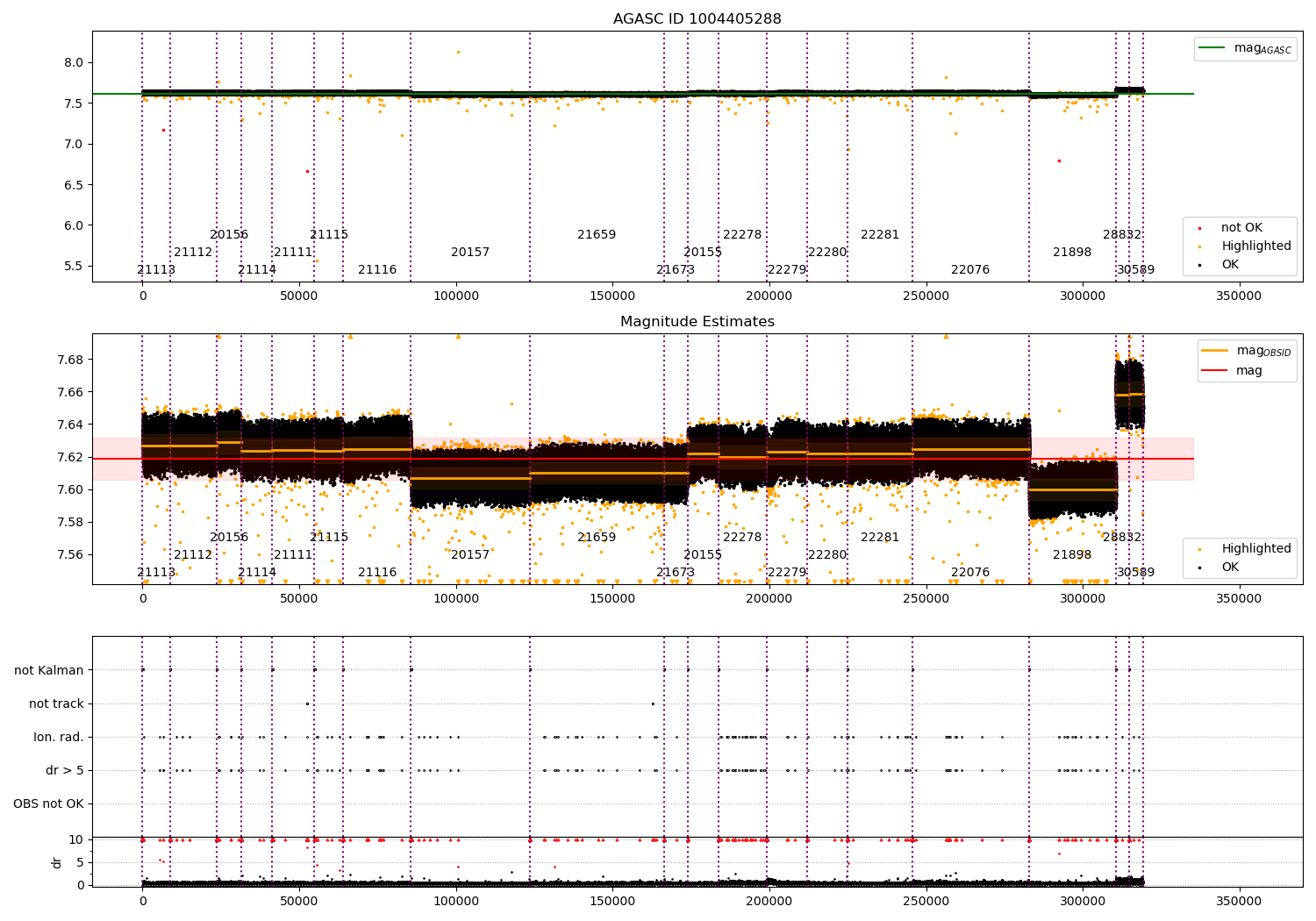Click OBSID label 21112 in the top panel
Screen dimensions: 1316x921
coord(193,253)
